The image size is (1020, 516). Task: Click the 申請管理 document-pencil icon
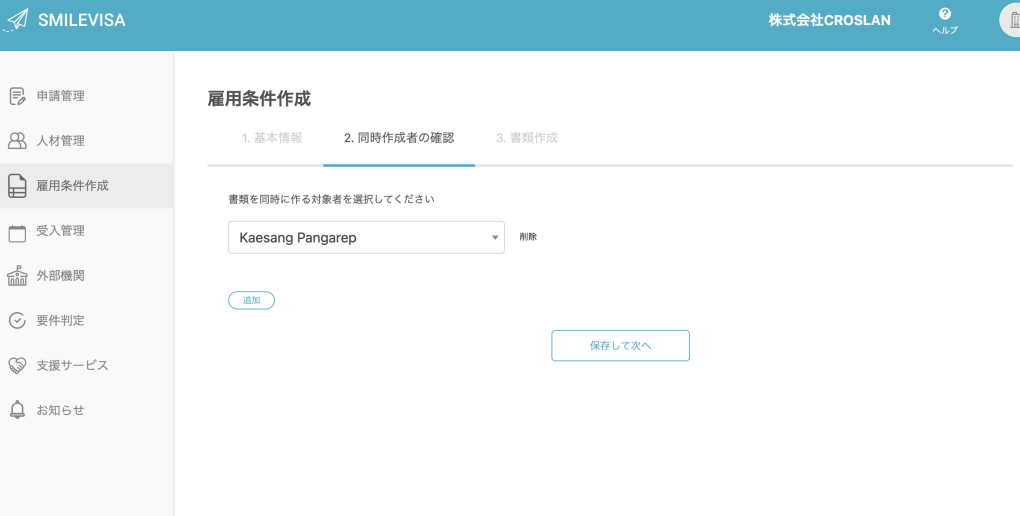coord(17,96)
